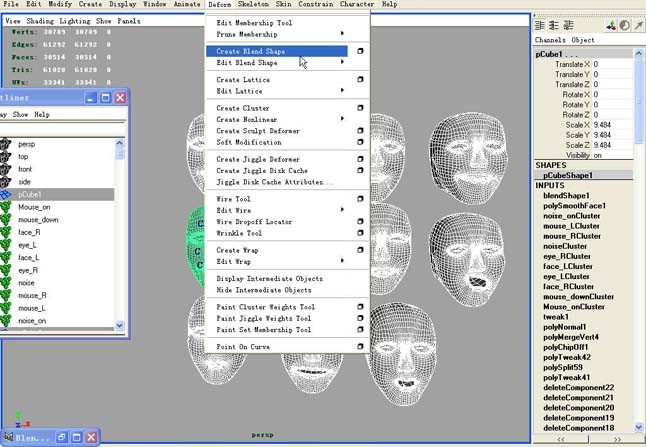Screen dimensions: 646x447
Task: Click the Translate X value field
Action: click(x=612, y=64)
